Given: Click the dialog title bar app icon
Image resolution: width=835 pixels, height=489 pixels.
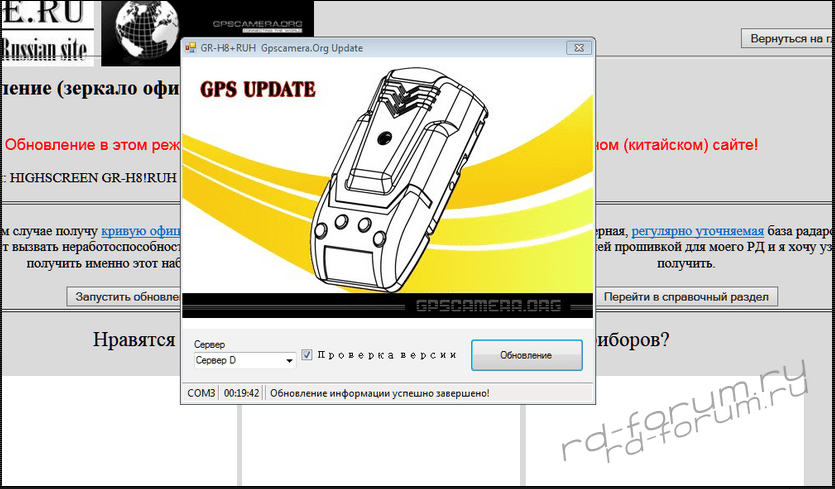Looking at the screenshot, I should click(x=190, y=48).
